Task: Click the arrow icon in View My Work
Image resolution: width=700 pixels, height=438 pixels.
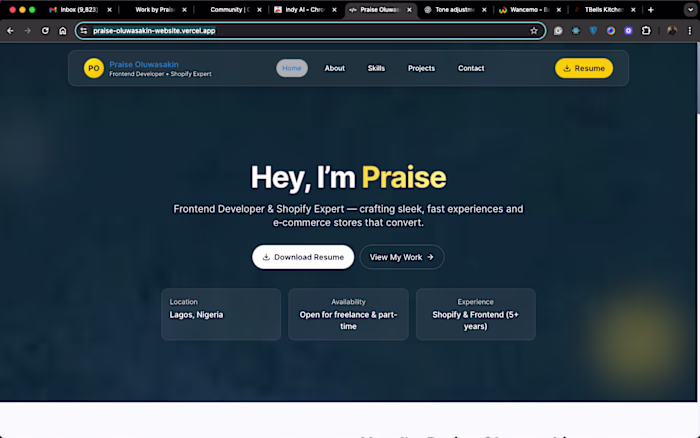Action: pyautogui.click(x=430, y=257)
